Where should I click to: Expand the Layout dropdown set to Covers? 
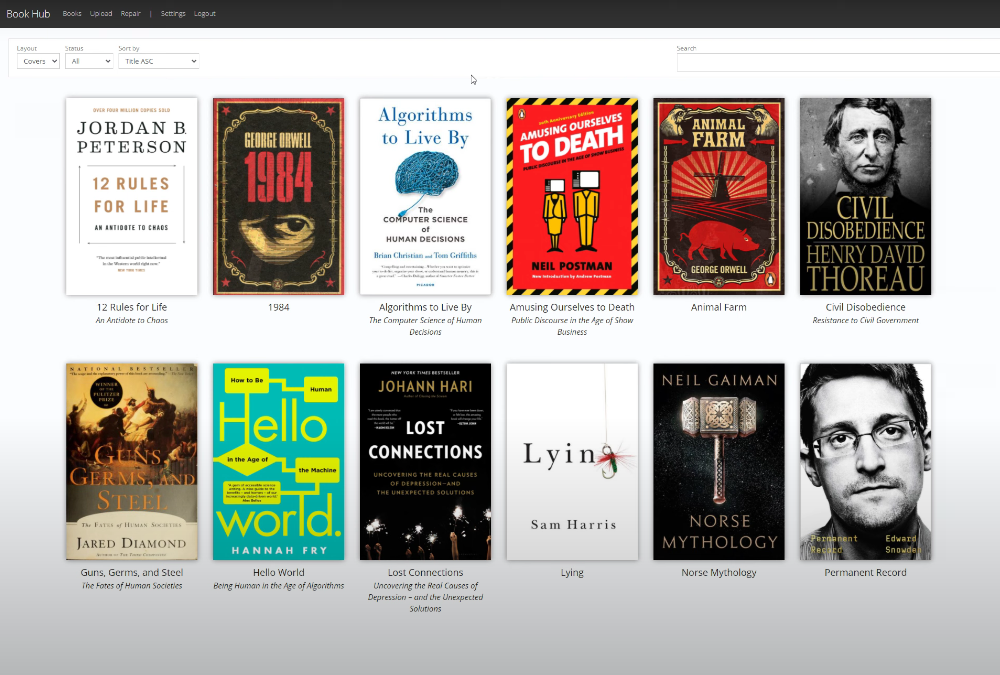pos(38,61)
